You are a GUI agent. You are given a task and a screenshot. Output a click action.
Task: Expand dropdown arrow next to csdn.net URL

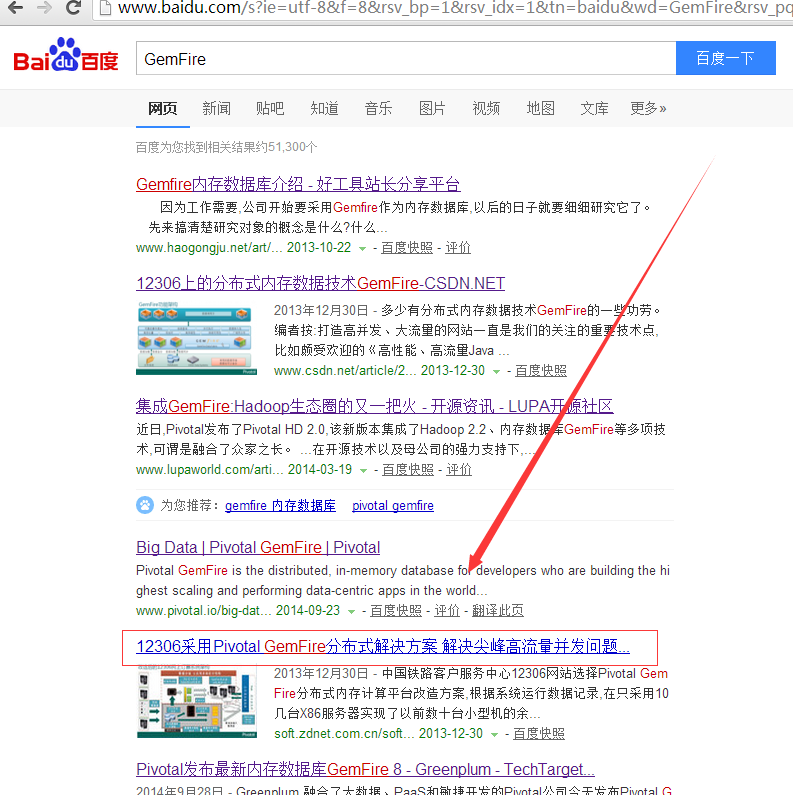coord(496,372)
